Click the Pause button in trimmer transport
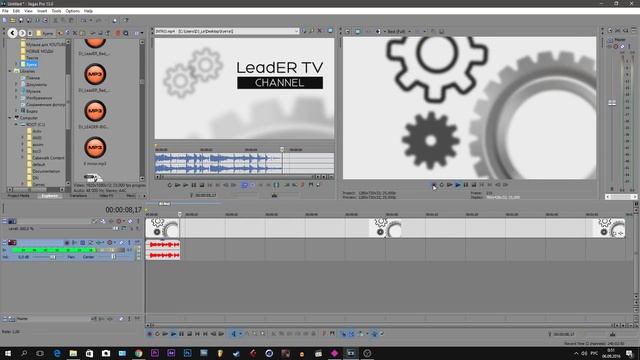The height and width of the screenshot is (360, 640). pyautogui.click(x=194, y=185)
